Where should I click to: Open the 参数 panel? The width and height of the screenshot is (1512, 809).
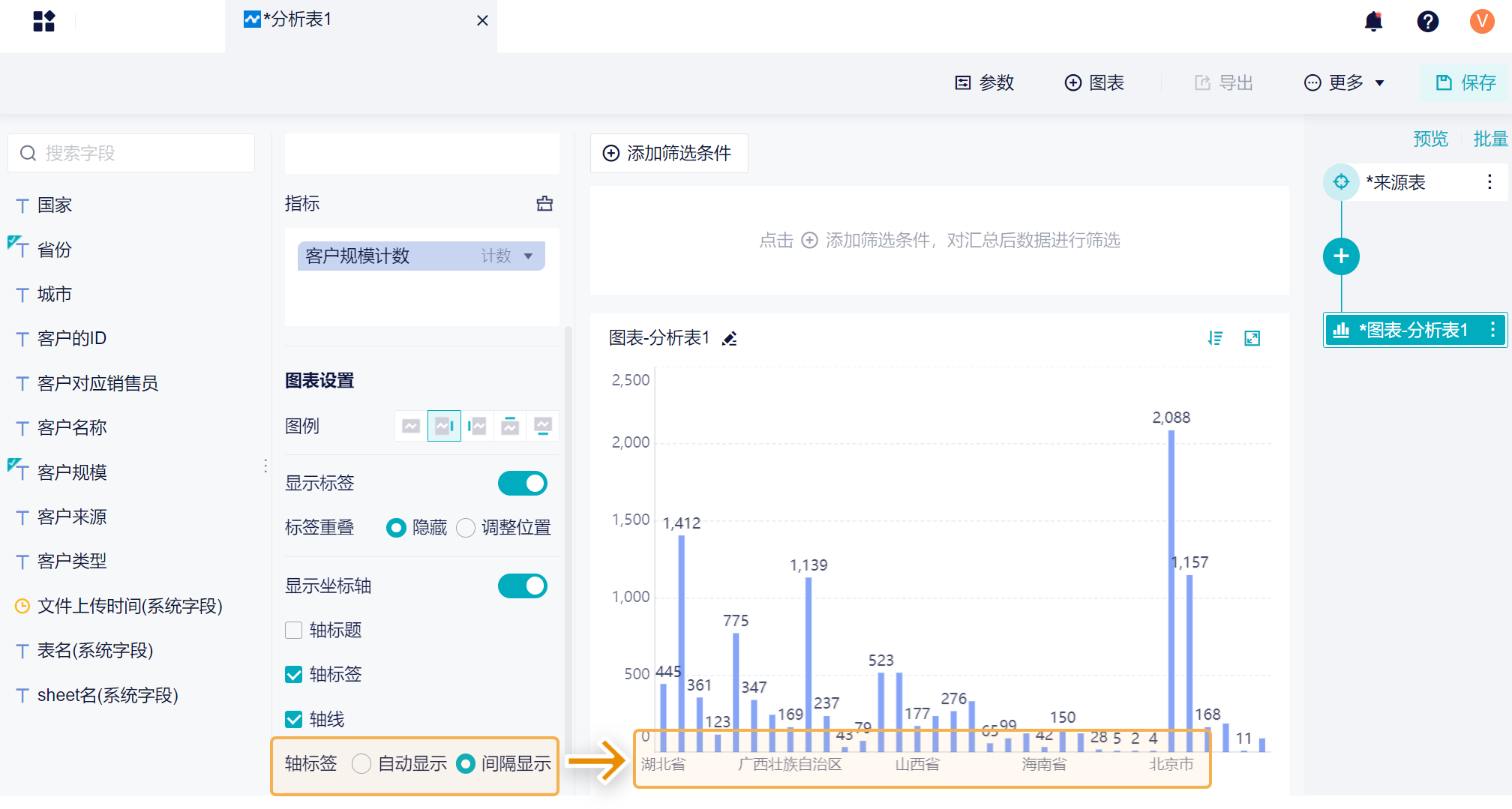[x=984, y=82]
